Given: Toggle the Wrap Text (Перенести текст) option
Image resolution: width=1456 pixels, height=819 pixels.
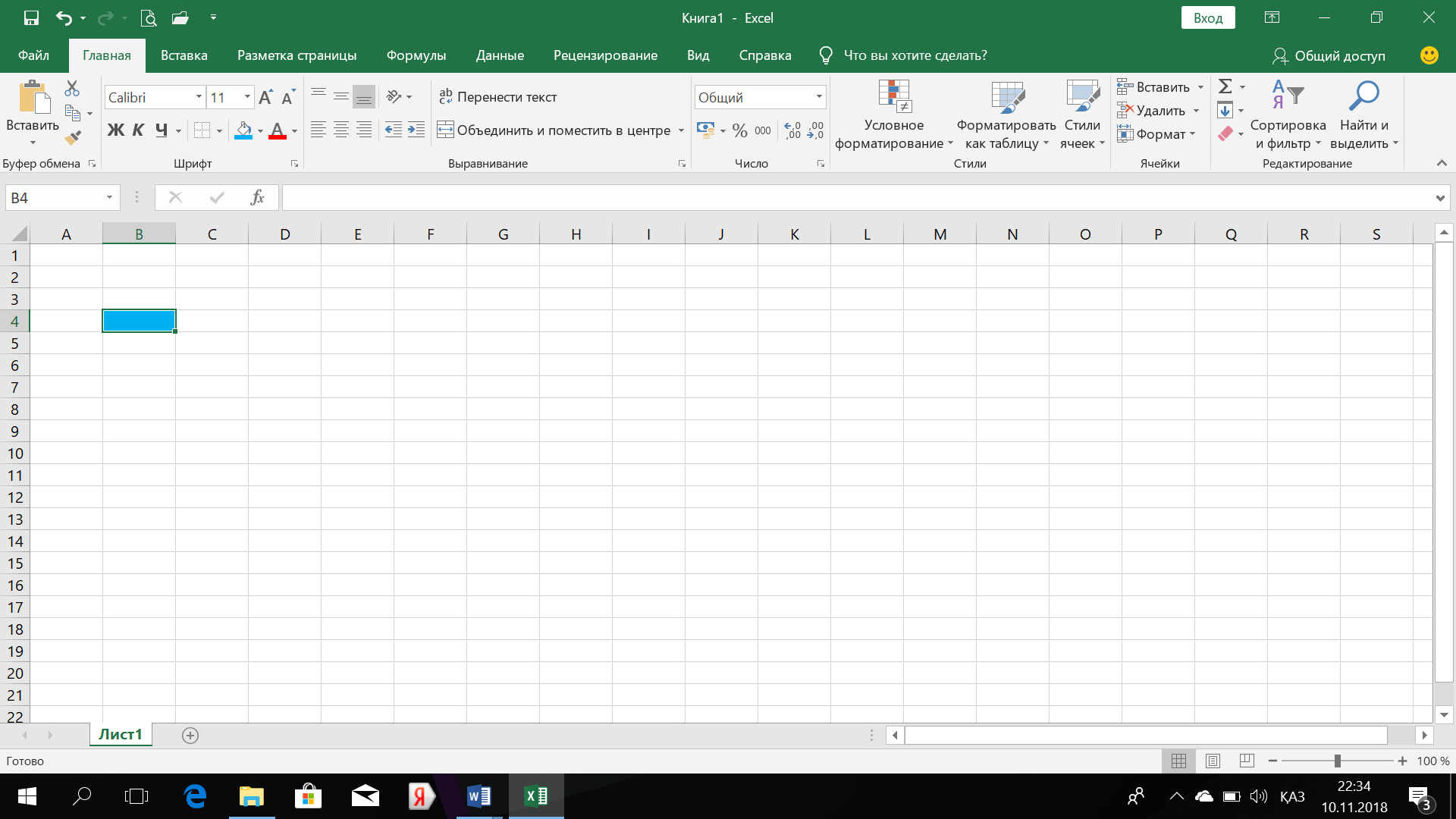Looking at the screenshot, I should (x=497, y=97).
